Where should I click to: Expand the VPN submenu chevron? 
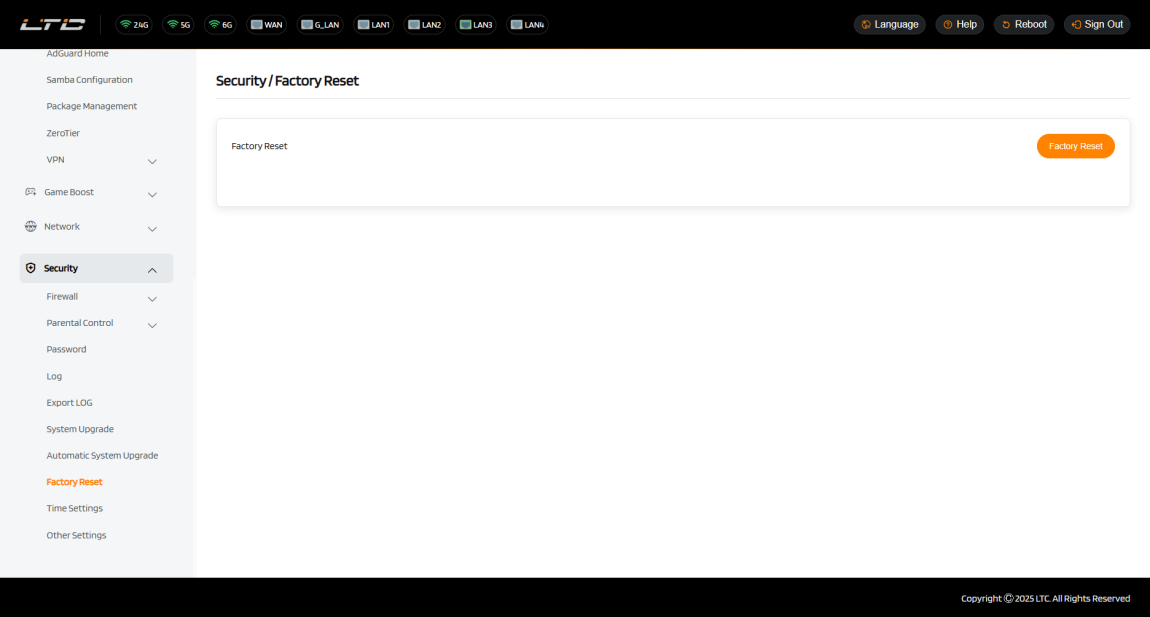[152, 161]
